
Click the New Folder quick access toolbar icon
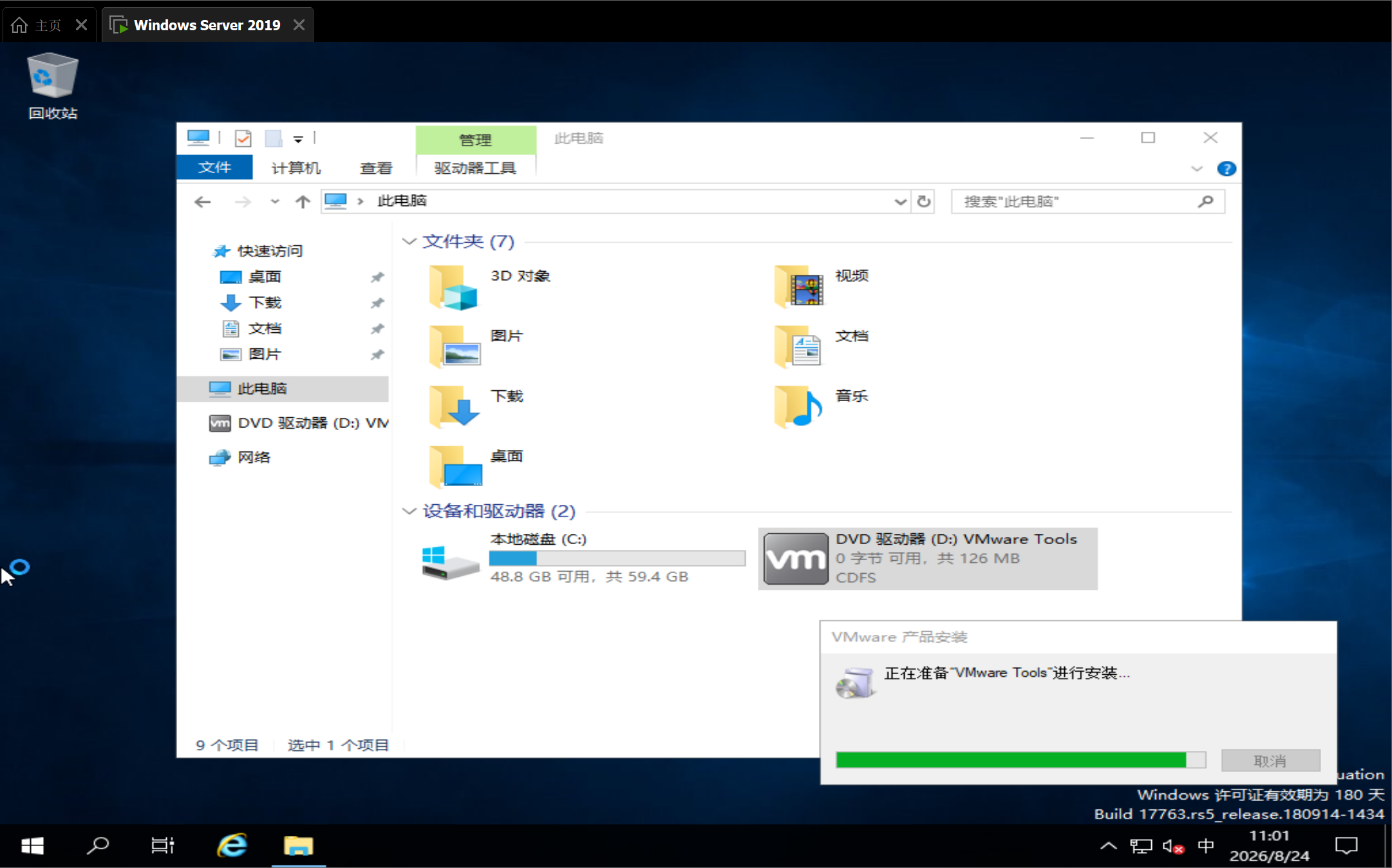[x=274, y=138]
